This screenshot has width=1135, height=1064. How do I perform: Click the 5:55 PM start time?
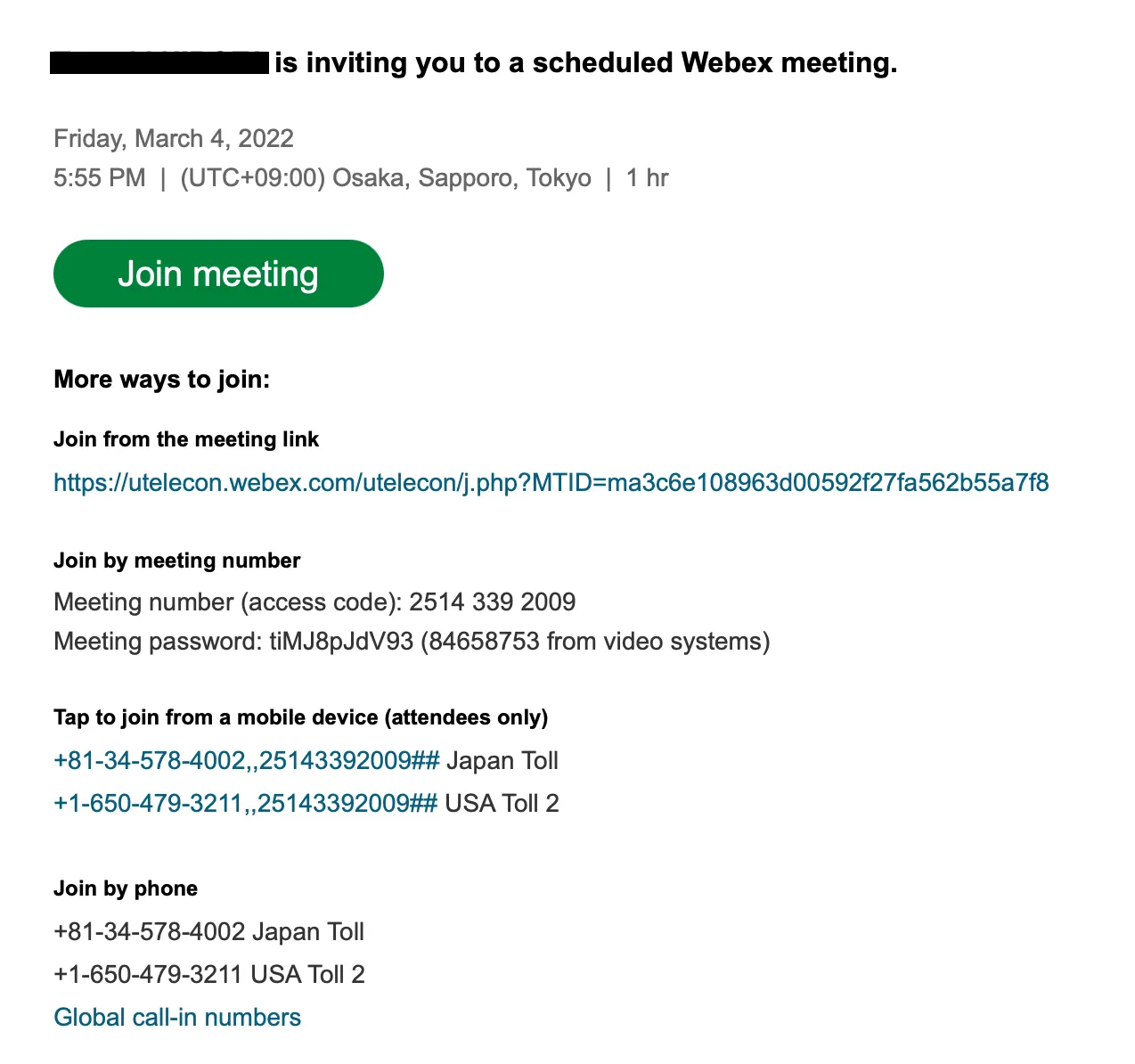[99, 178]
